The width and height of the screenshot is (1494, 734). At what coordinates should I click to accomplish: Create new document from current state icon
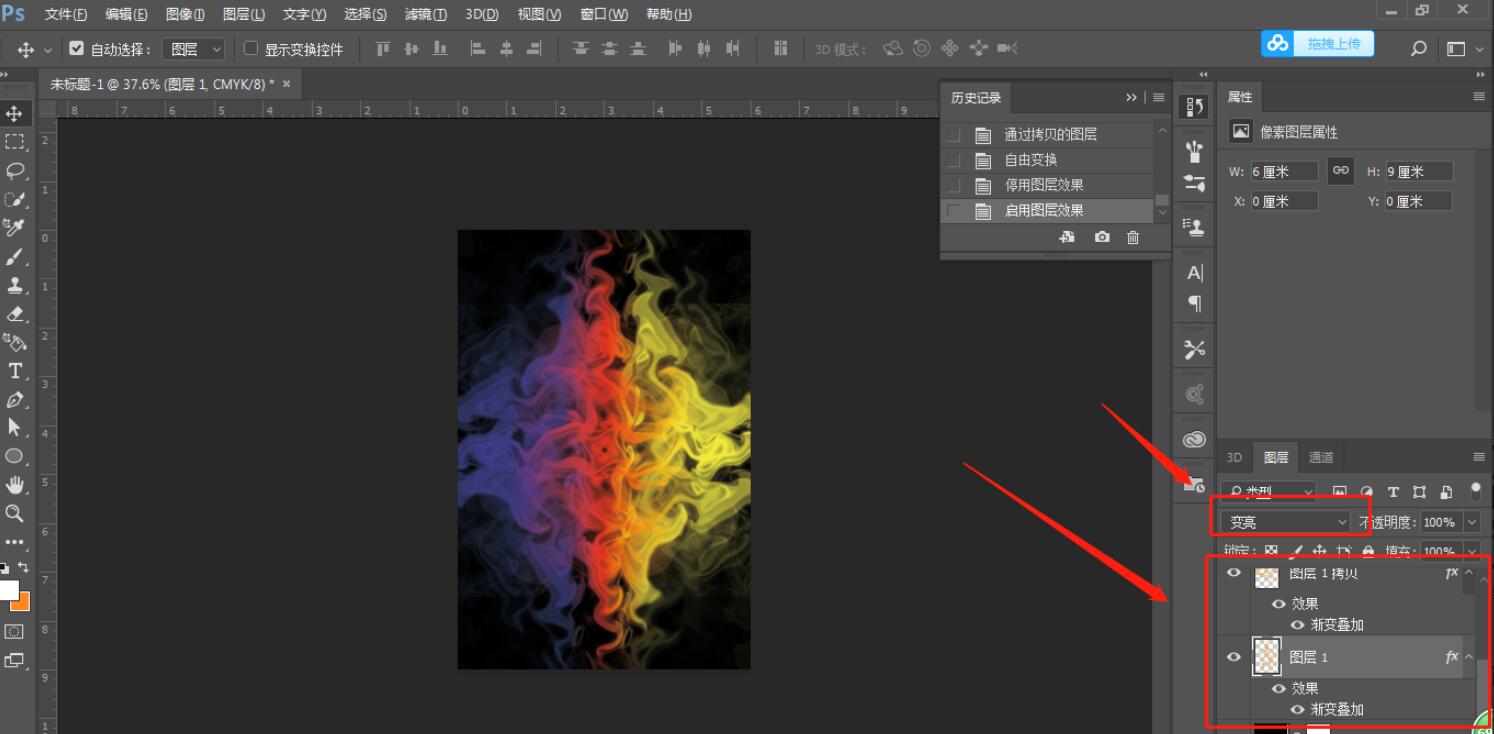pos(1068,237)
